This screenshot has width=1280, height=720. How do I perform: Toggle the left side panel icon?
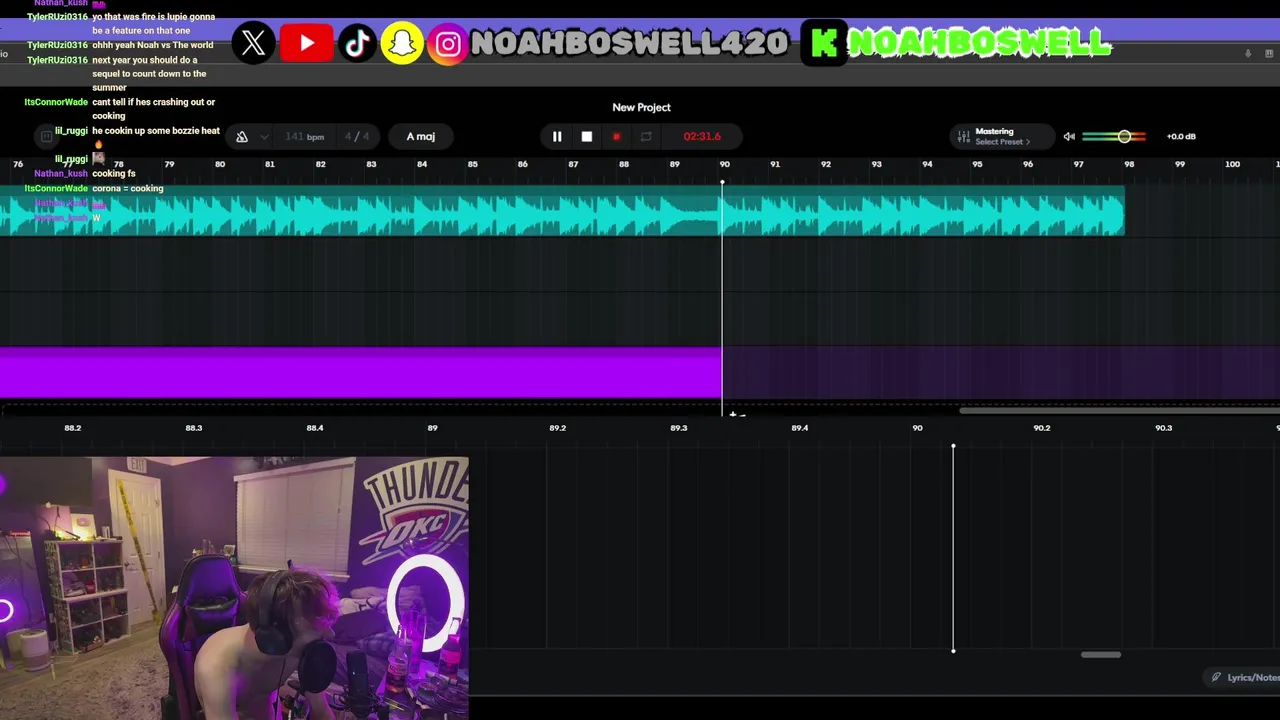pyautogui.click(x=46, y=137)
